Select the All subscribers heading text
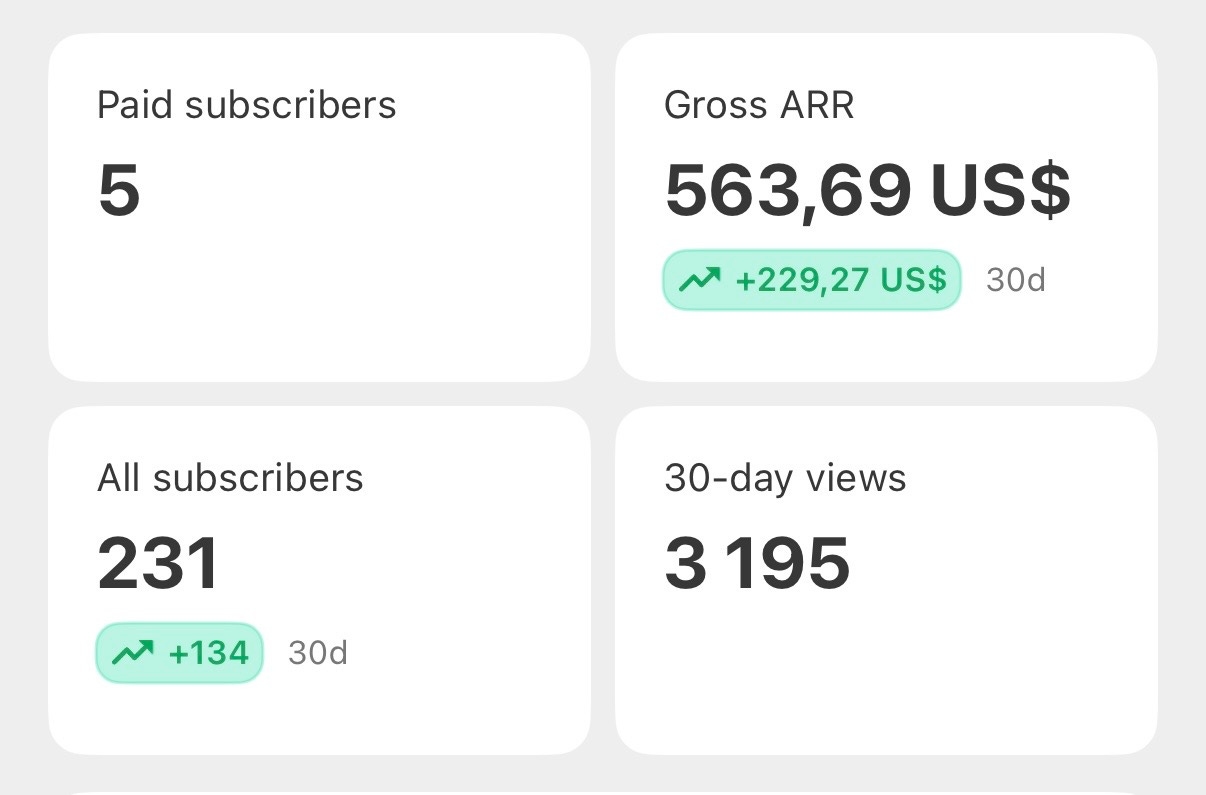The width and height of the screenshot is (1206, 795). (x=230, y=478)
